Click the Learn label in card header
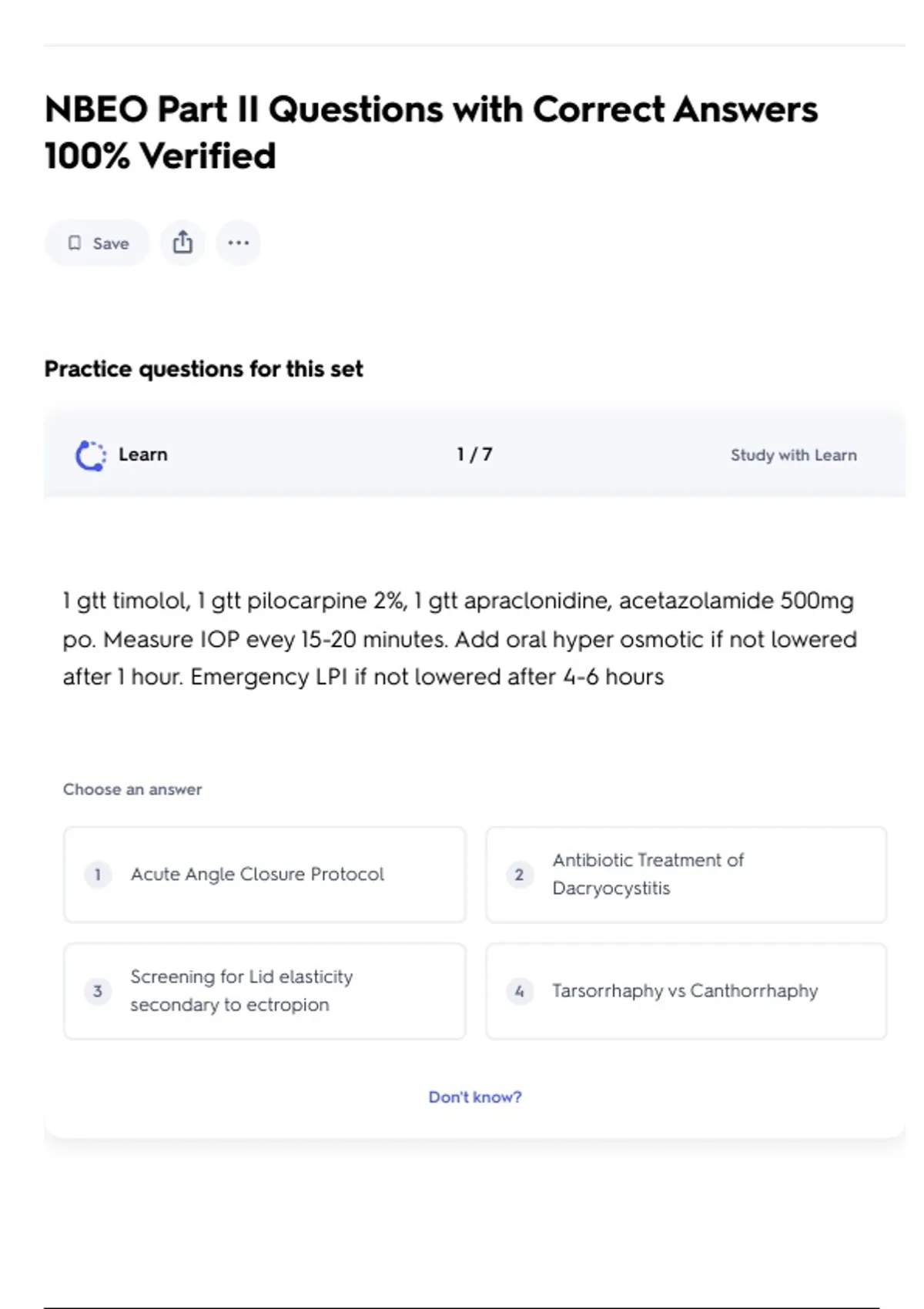This screenshot has width=924, height=1309. tap(142, 454)
